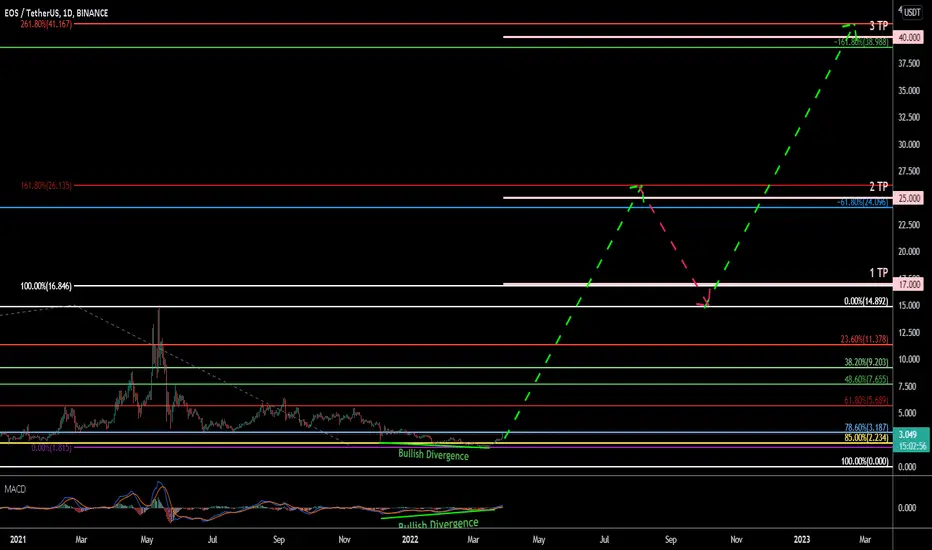Screen dimensions: 932x550
Task: Select the MACD indicator label
Action: [15, 489]
